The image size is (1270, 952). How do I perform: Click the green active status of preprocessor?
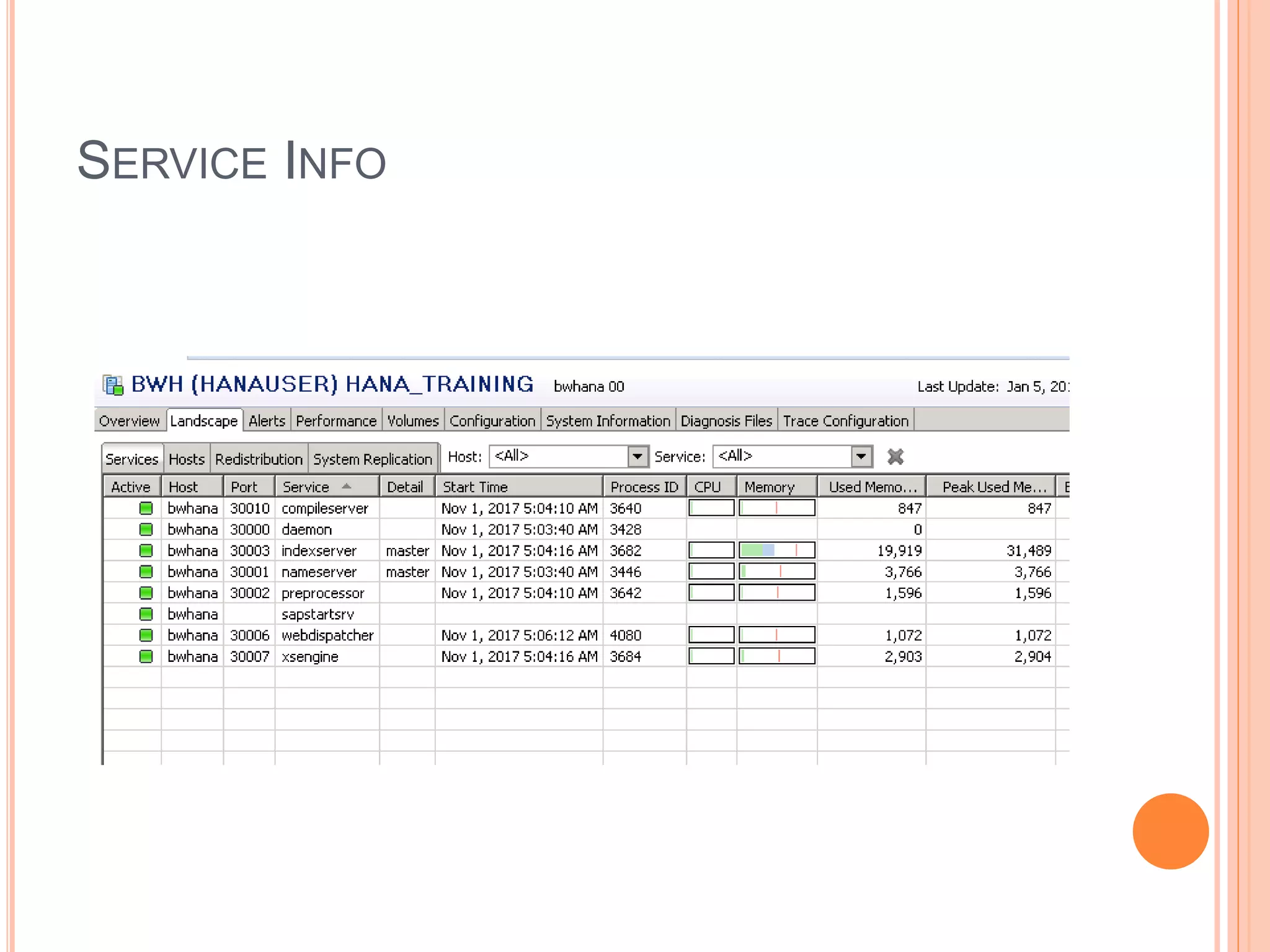[146, 593]
